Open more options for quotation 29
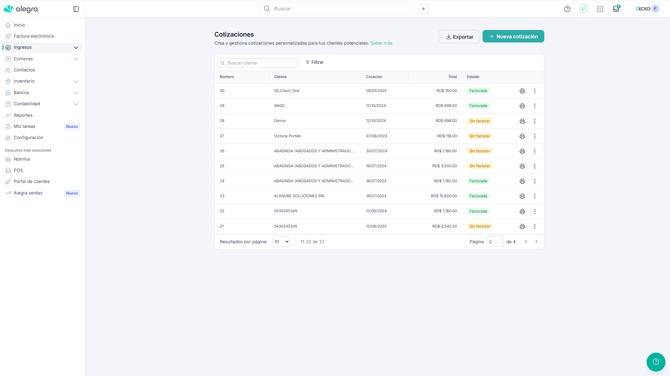The height and width of the screenshot is (376, 670). (535, 106)
